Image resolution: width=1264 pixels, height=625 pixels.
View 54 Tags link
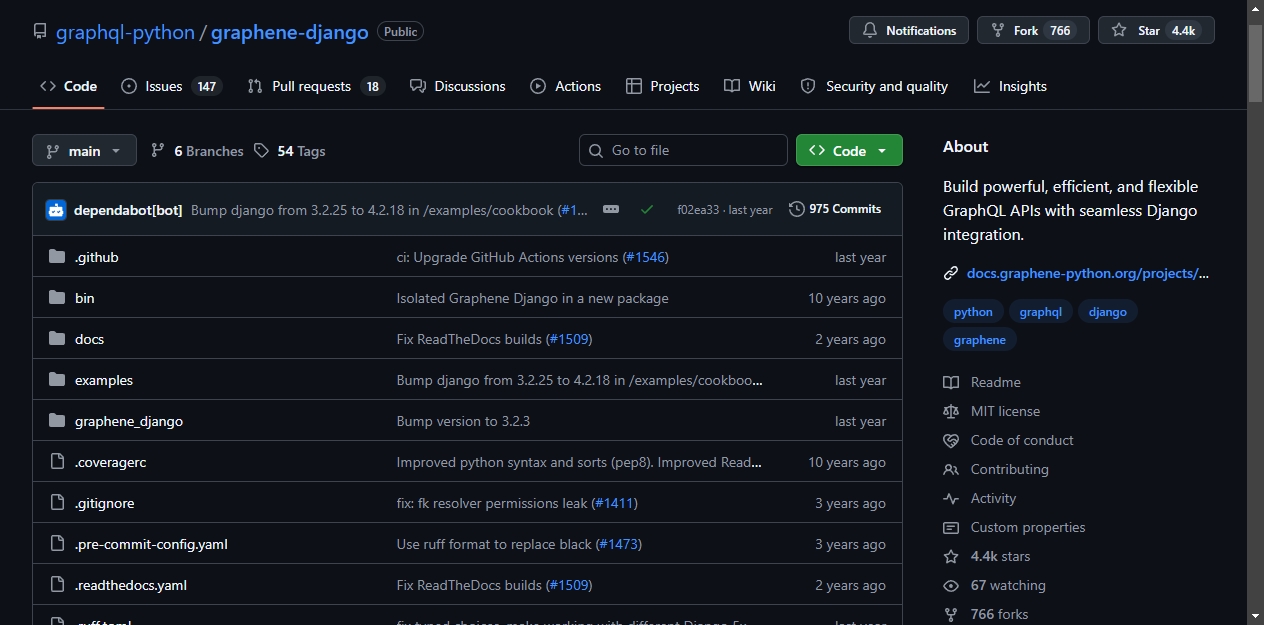(x=290, y=151)
